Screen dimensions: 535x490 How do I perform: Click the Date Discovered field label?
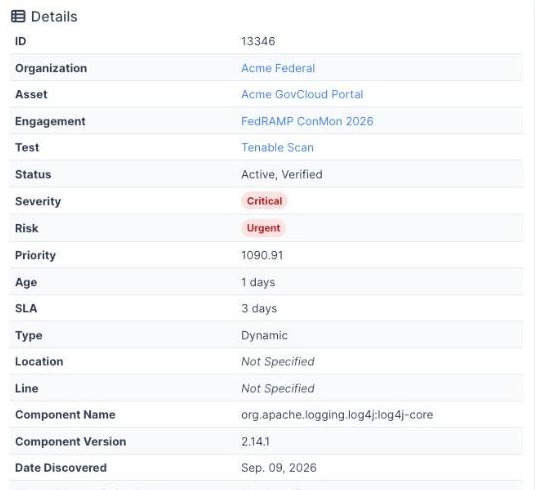pos(61,468)
